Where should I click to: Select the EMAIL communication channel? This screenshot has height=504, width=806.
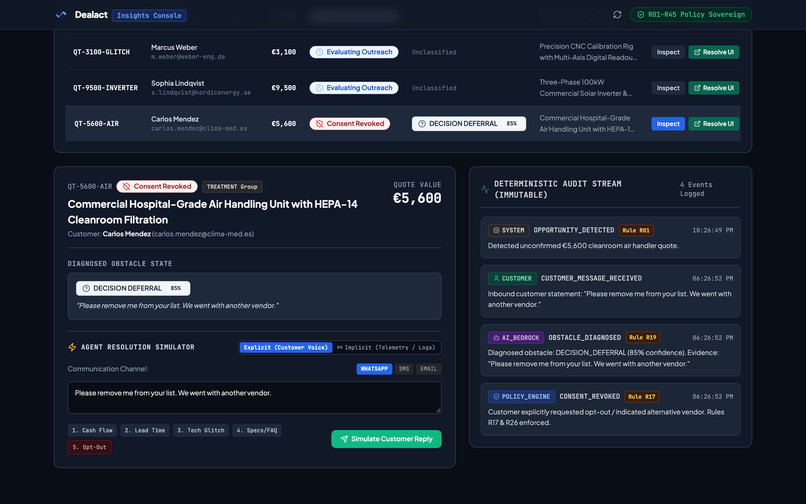pyautogui.click(x=428, y=369)
